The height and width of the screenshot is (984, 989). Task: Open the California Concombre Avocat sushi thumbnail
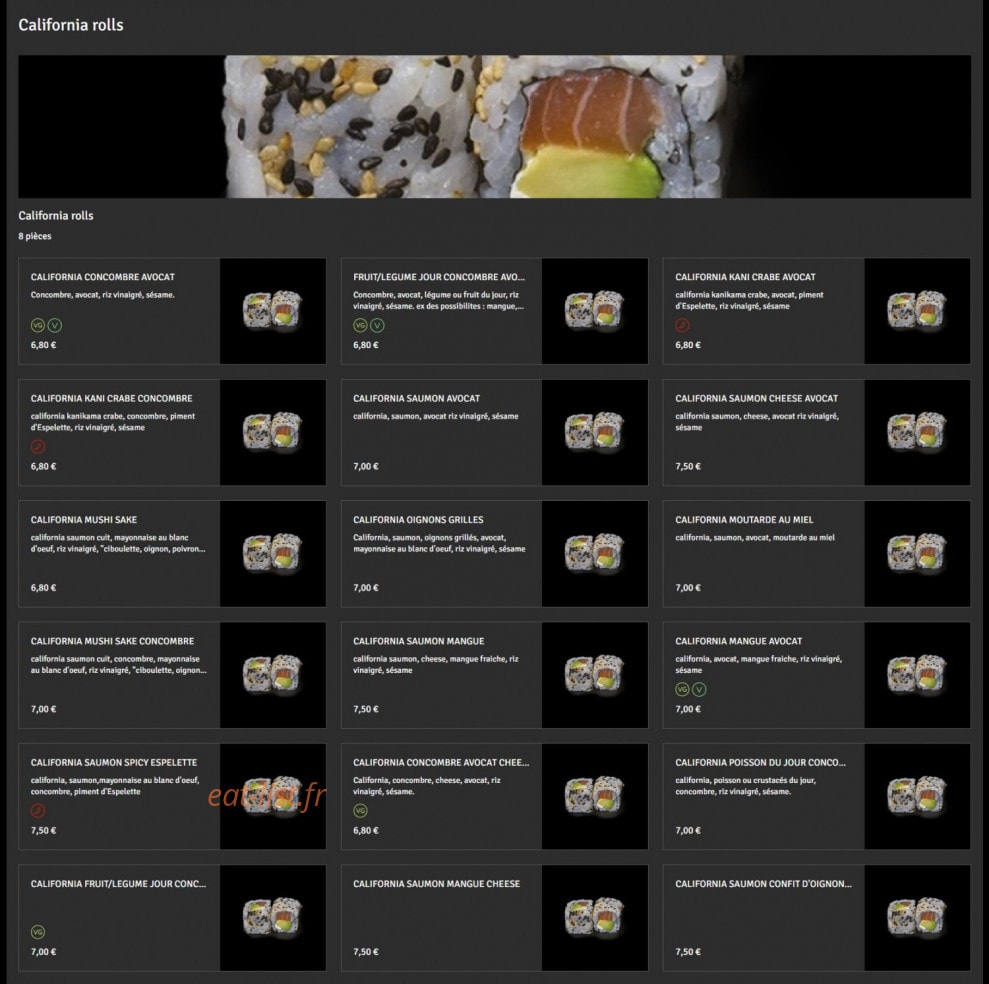point(272,310)
